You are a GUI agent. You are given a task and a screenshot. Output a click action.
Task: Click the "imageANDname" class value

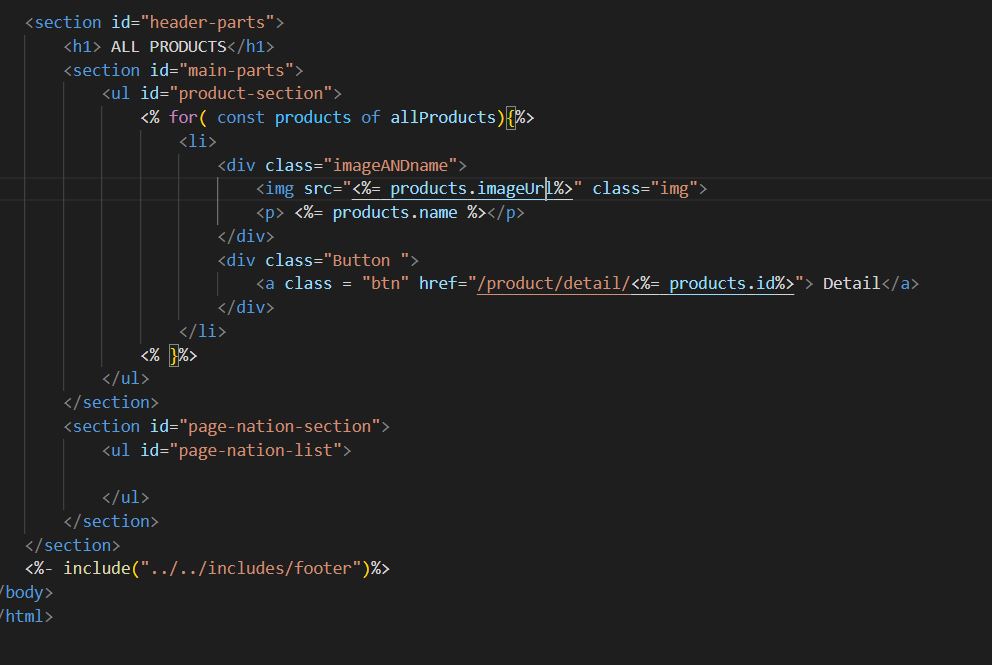coord(390,166)
